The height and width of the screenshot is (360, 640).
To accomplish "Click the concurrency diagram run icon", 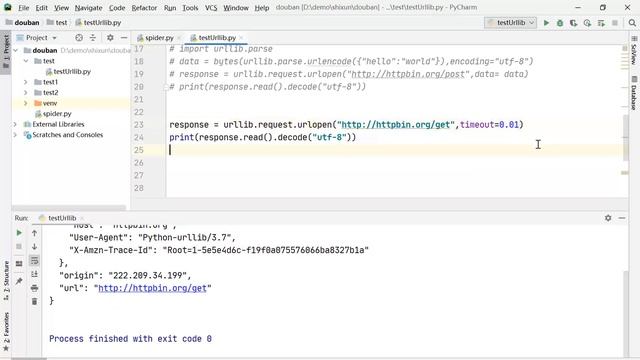I will tap(601, 23).
